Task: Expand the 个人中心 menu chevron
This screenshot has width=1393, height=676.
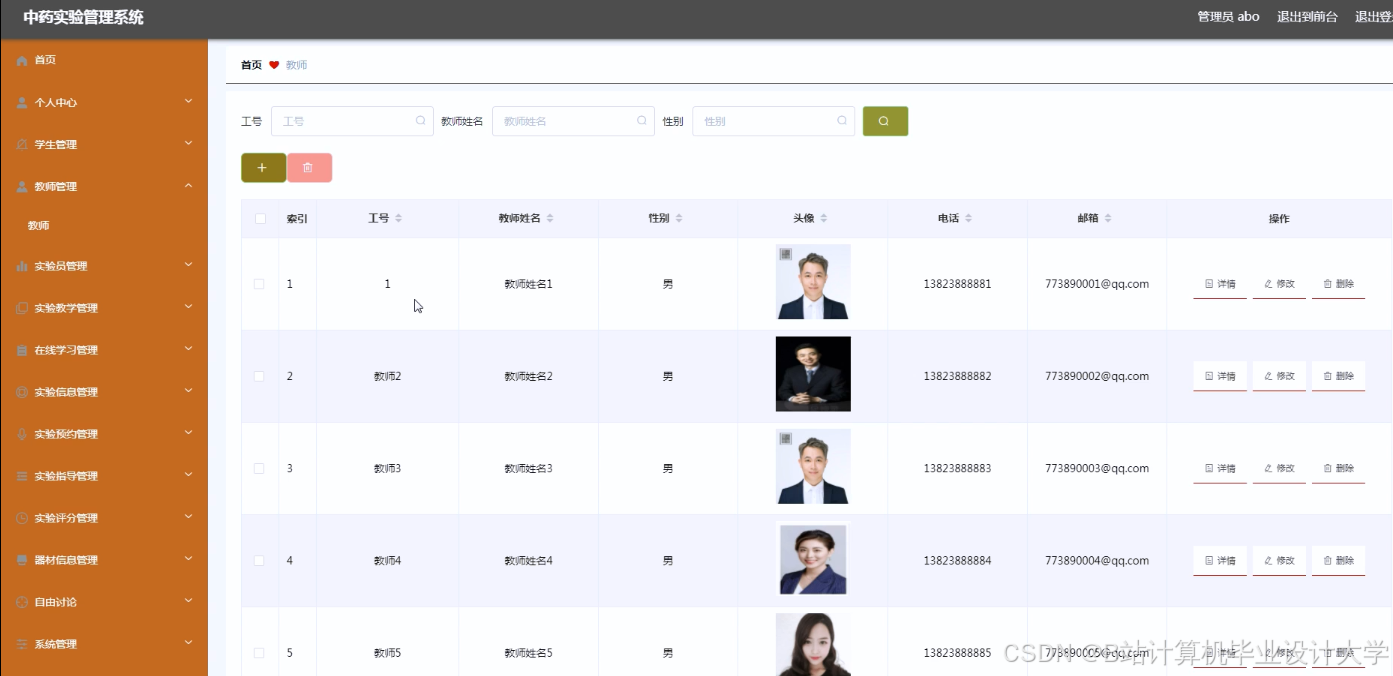Action: (188, 101)
